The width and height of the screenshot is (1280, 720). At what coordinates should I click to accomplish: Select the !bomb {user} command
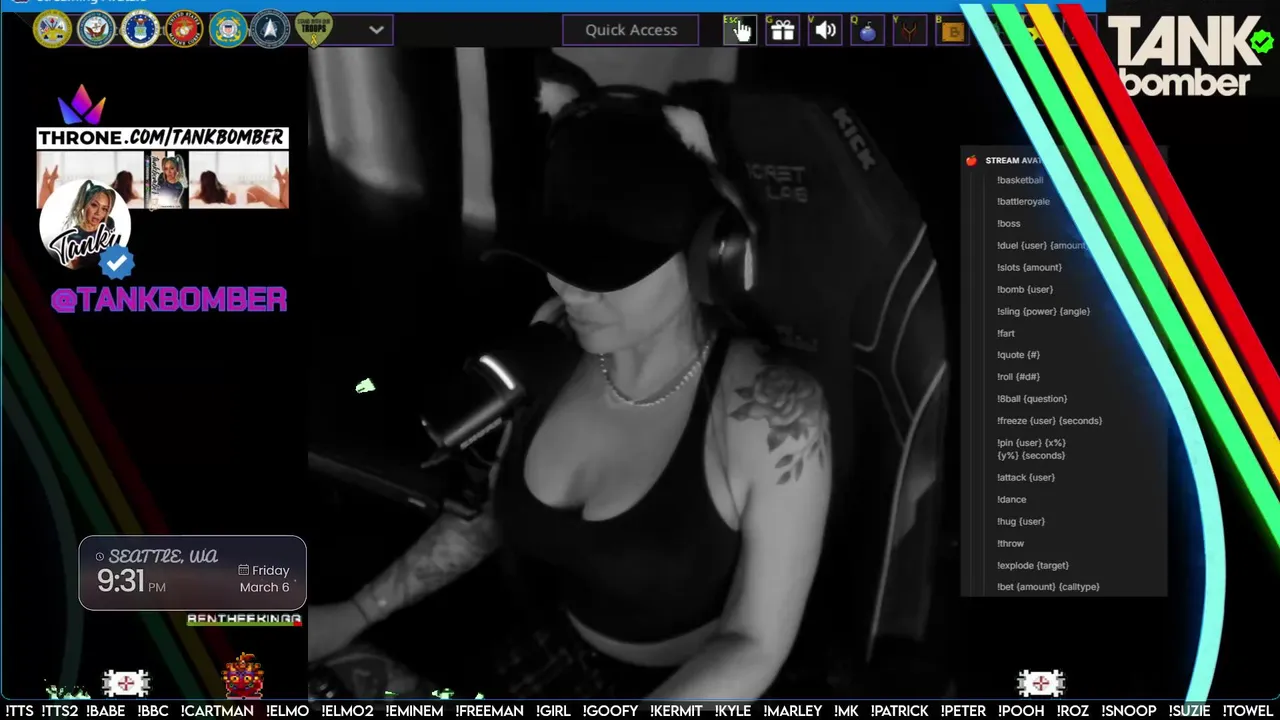tap(1025, 289)
